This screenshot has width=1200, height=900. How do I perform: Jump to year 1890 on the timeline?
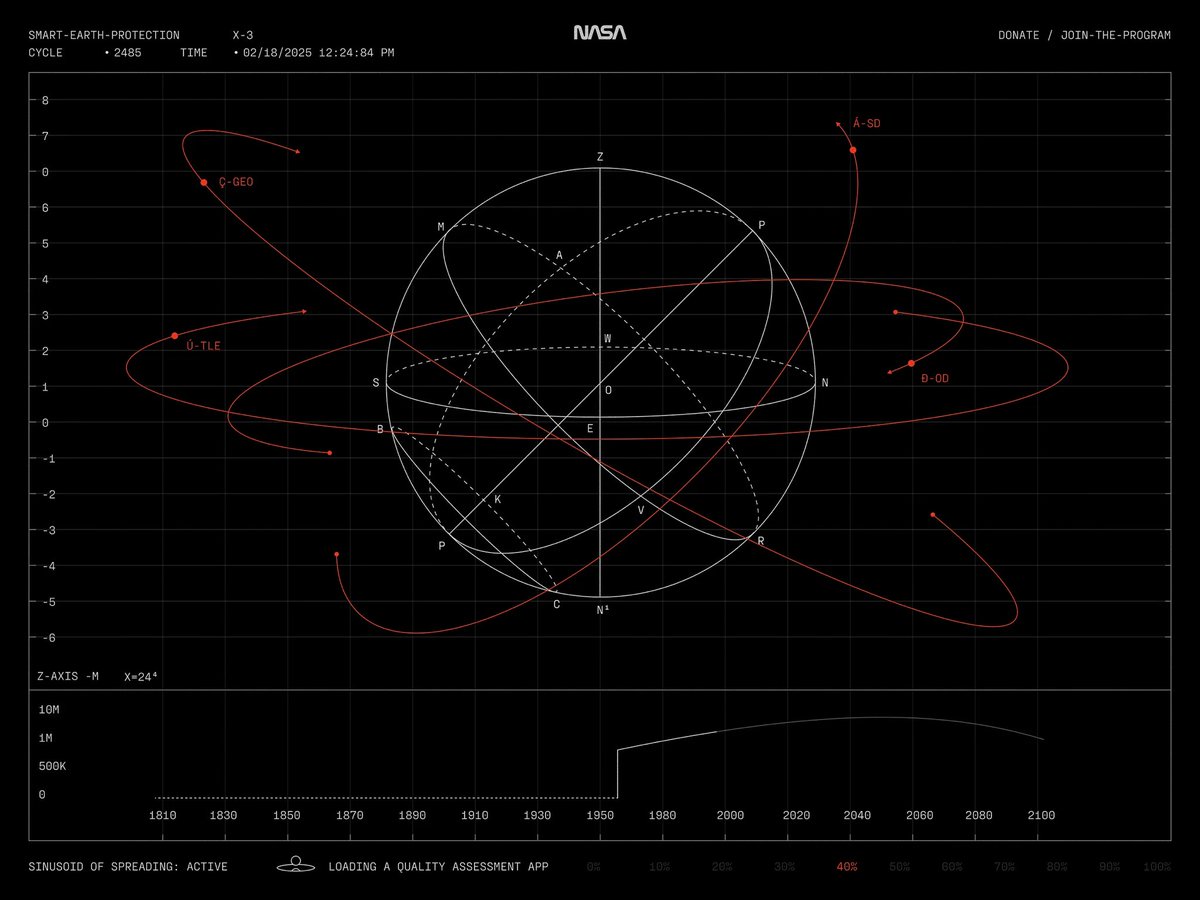point(412,815)
